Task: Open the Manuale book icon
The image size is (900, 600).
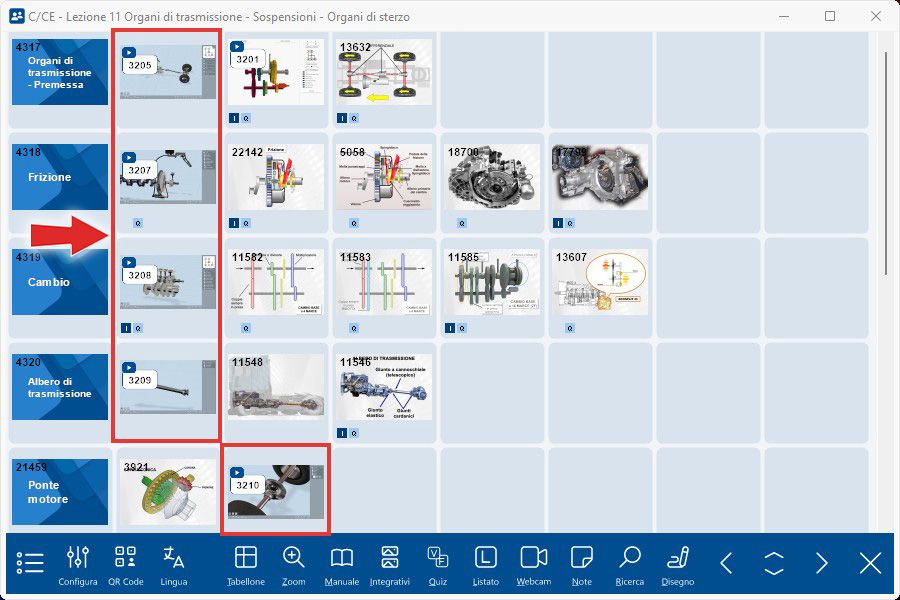Action: [x=342, y=564]
